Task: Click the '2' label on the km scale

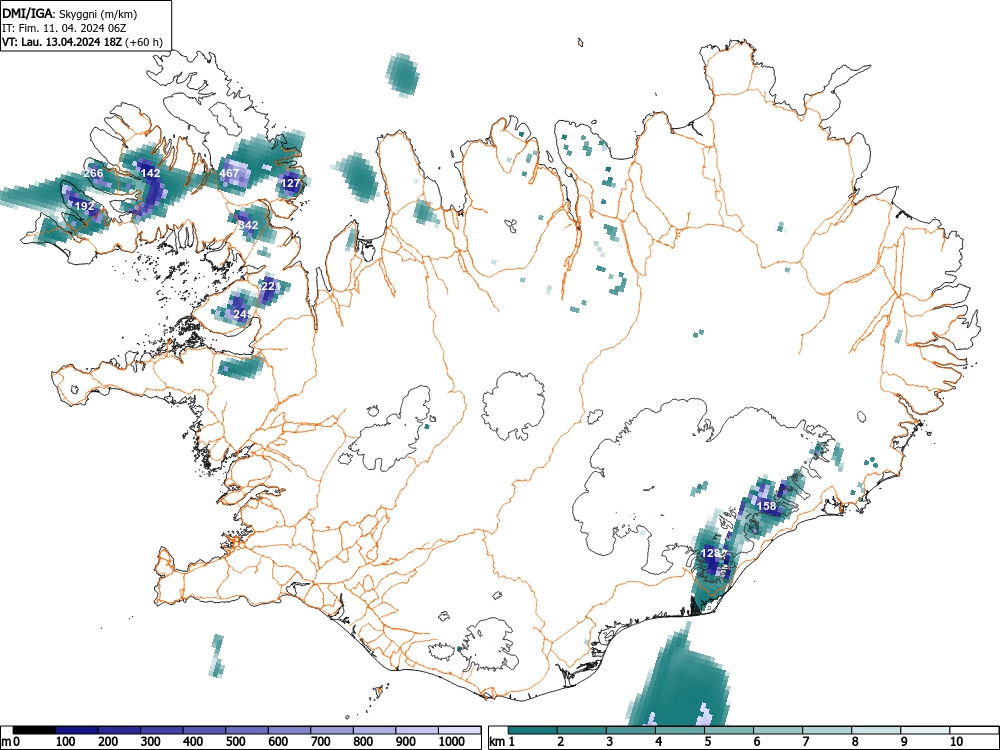Action: click(x=561, y=742)
